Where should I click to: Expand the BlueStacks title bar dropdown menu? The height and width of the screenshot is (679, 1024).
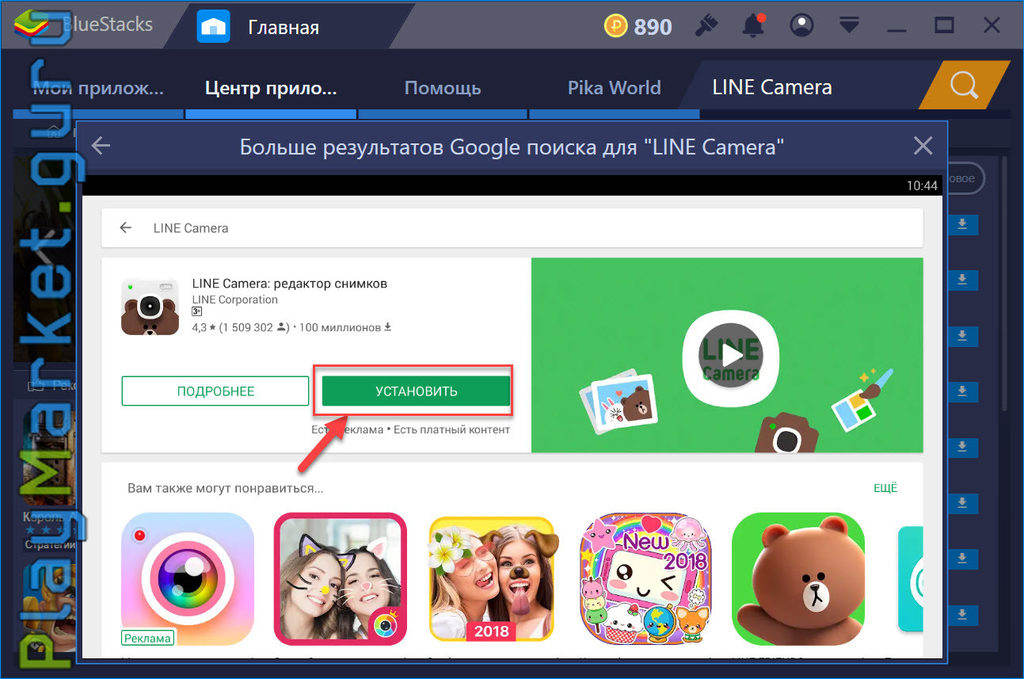pyautogui.click(x=849, y=25)
